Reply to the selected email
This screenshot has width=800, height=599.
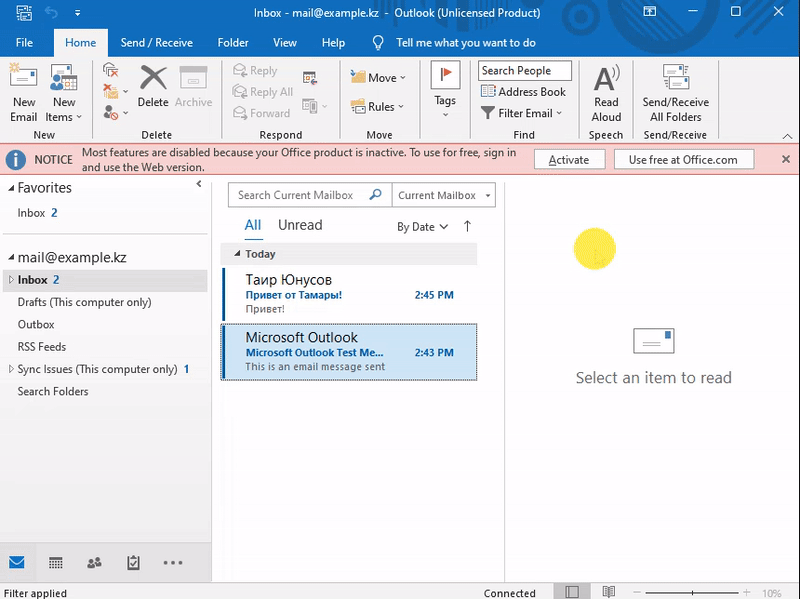[255, 70]
